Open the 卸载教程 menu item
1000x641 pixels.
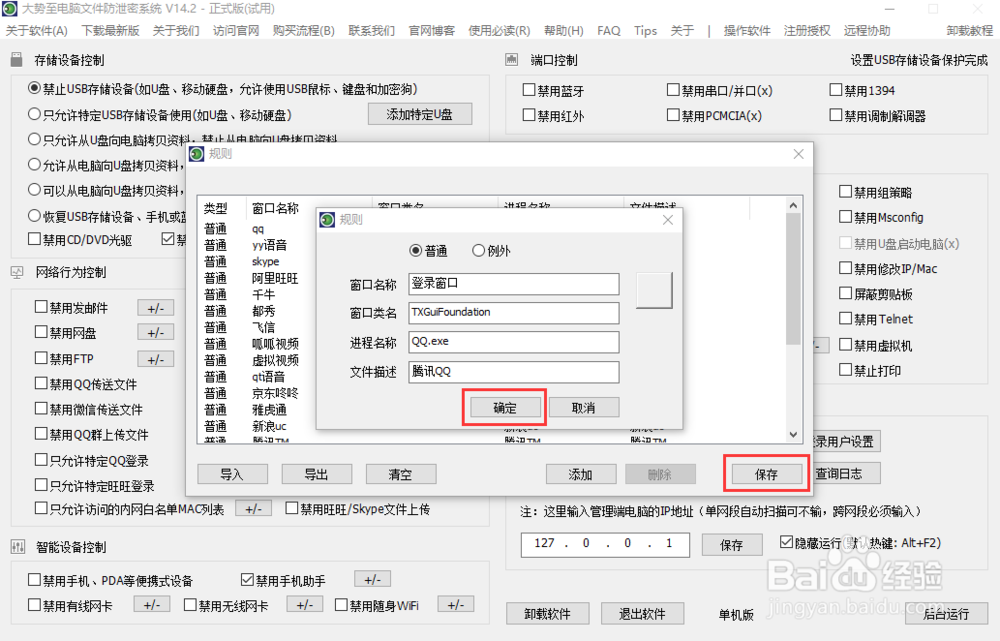point(970,31)
